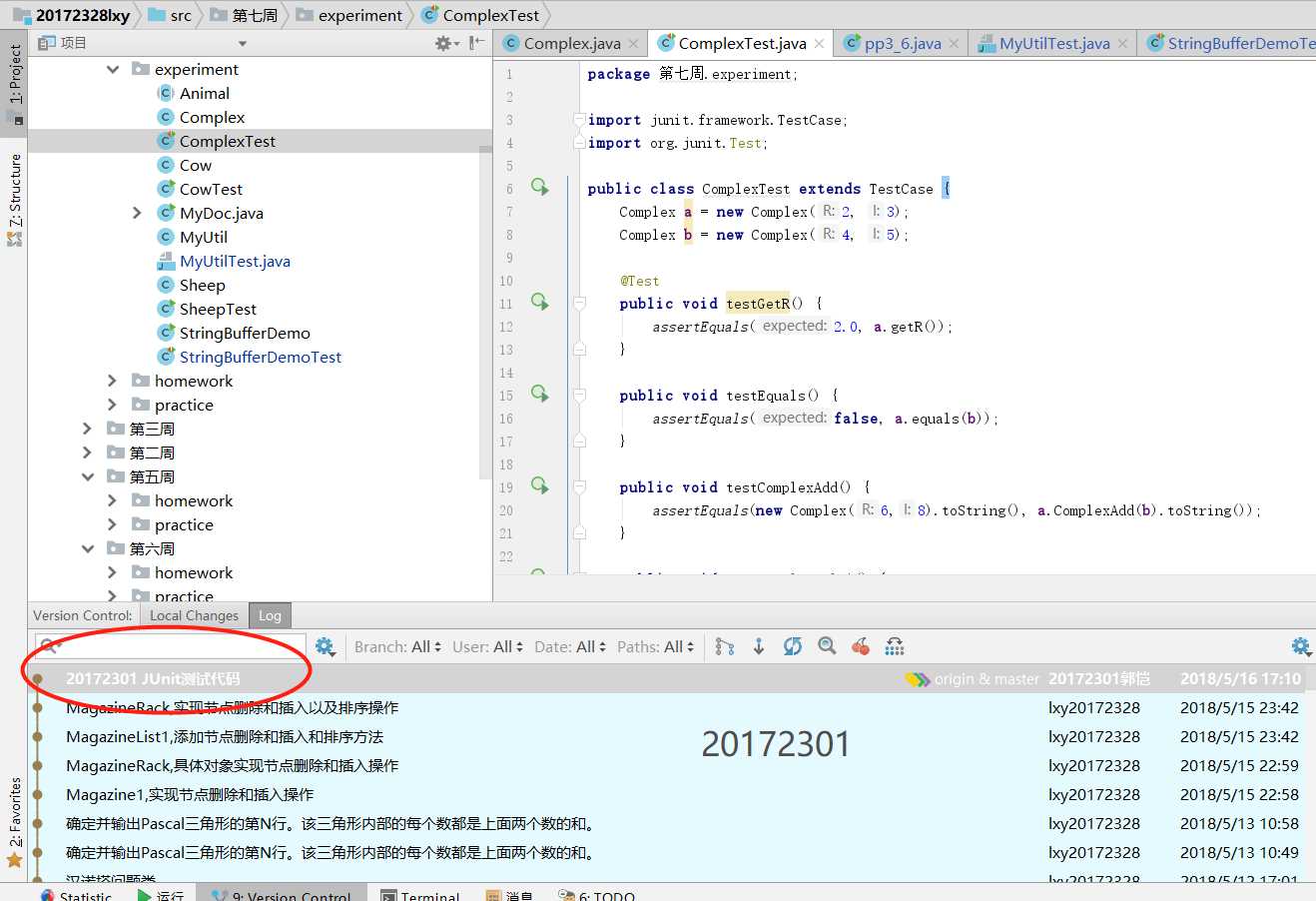The image size is (1316, 901).
Task: Open the Terminal tool window
Action: coord(420,895)
